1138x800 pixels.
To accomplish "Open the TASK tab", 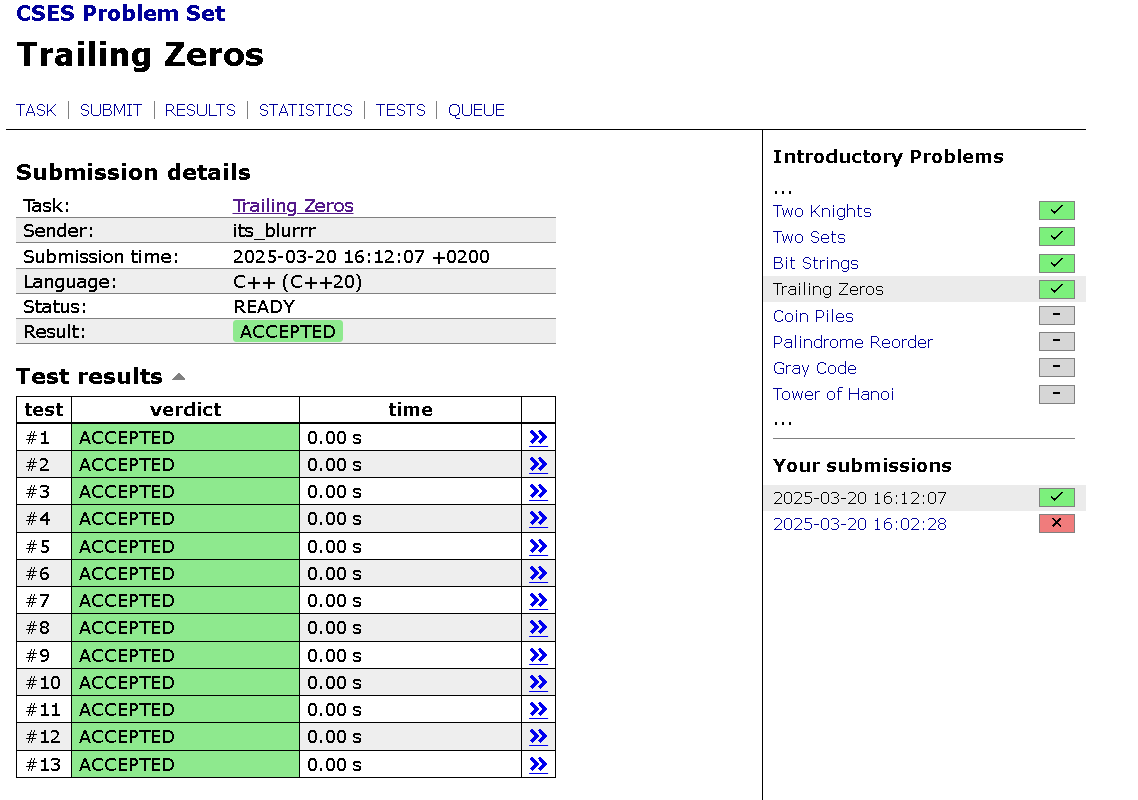I will pyautogui.click(x=36, y=110).
